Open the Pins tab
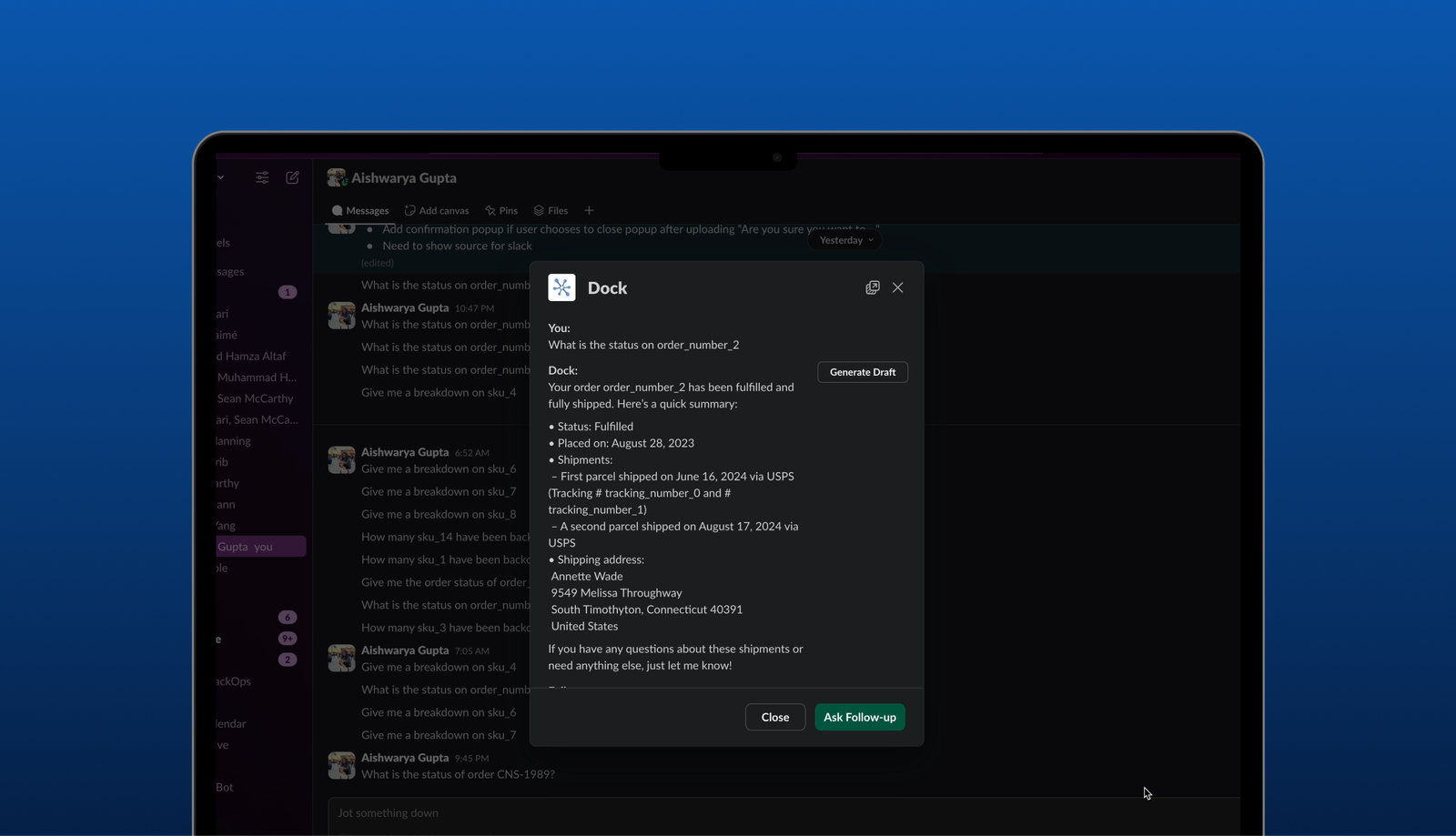 [x=501, y=210]
